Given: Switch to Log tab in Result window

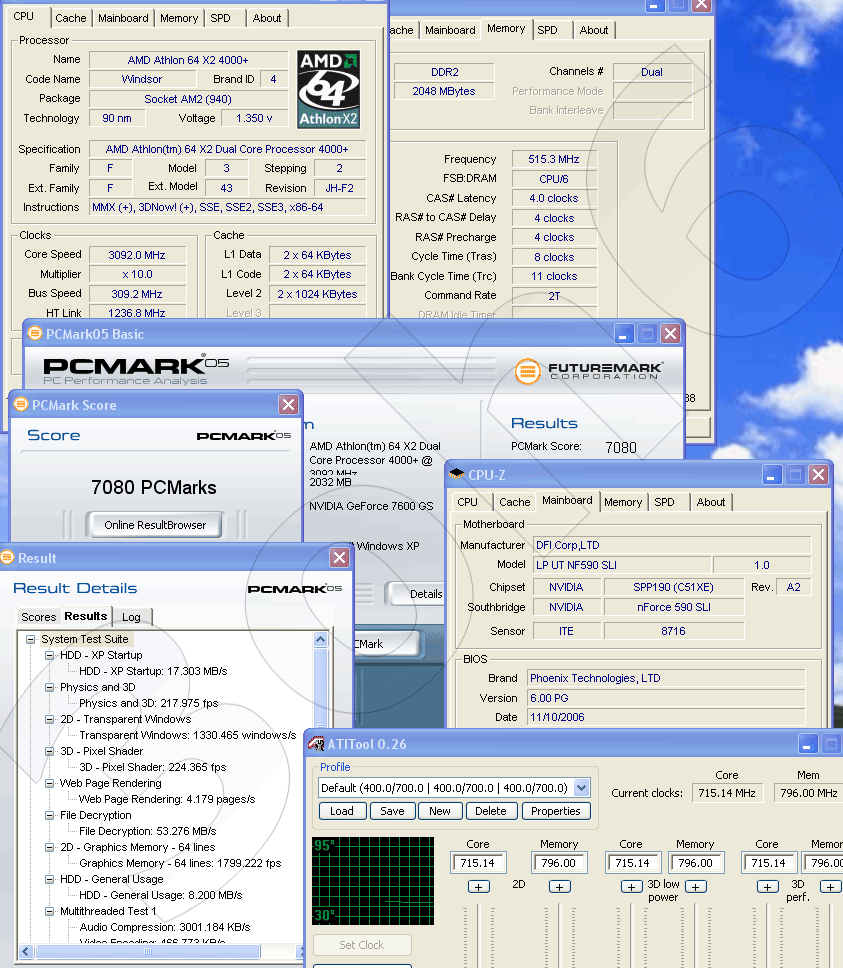Looking at the screenshot, I should click(131, 617).
